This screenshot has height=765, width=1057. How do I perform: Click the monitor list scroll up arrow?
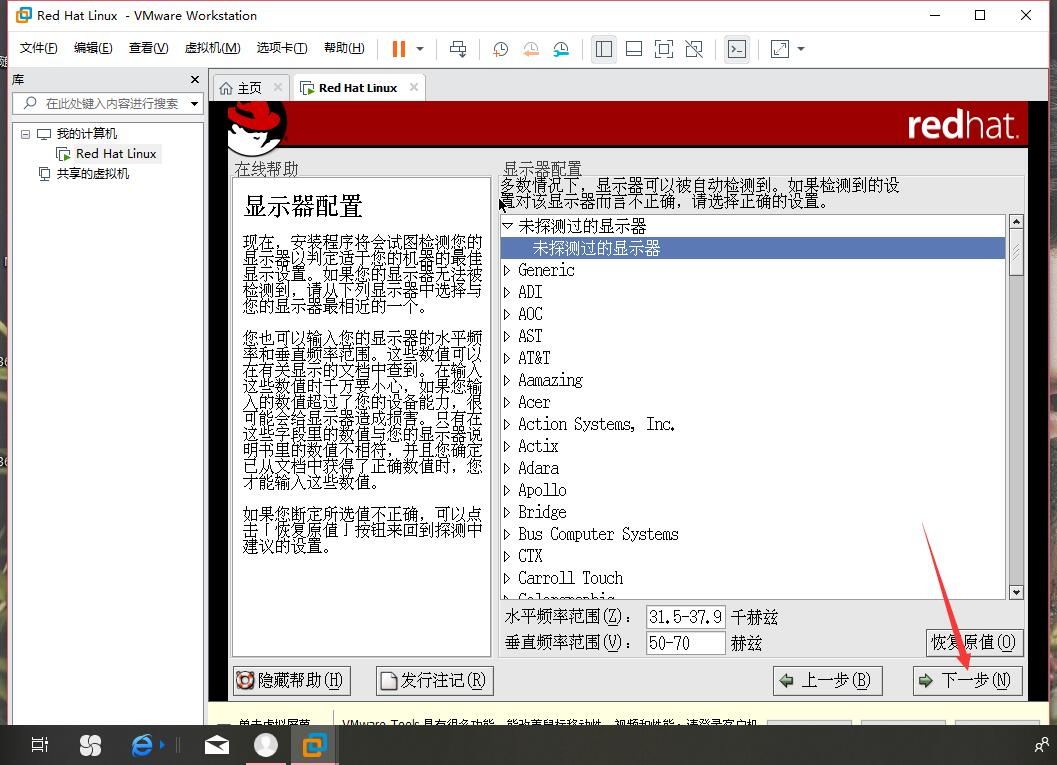pos(1016,222)
